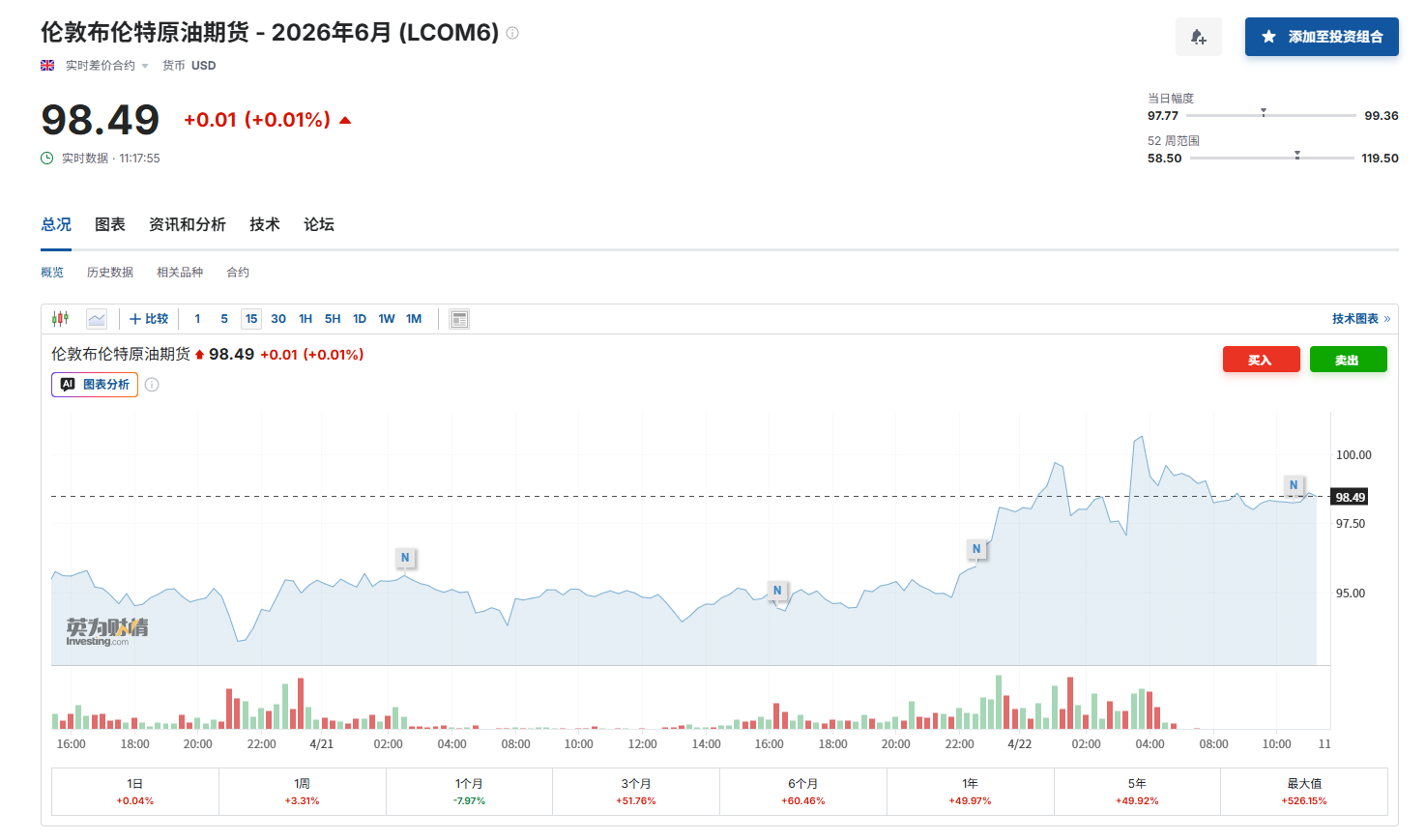The height and width of the screenshot is (840, 1426).
Task: Click the create alert bell icon
Action: (1198, 37)
